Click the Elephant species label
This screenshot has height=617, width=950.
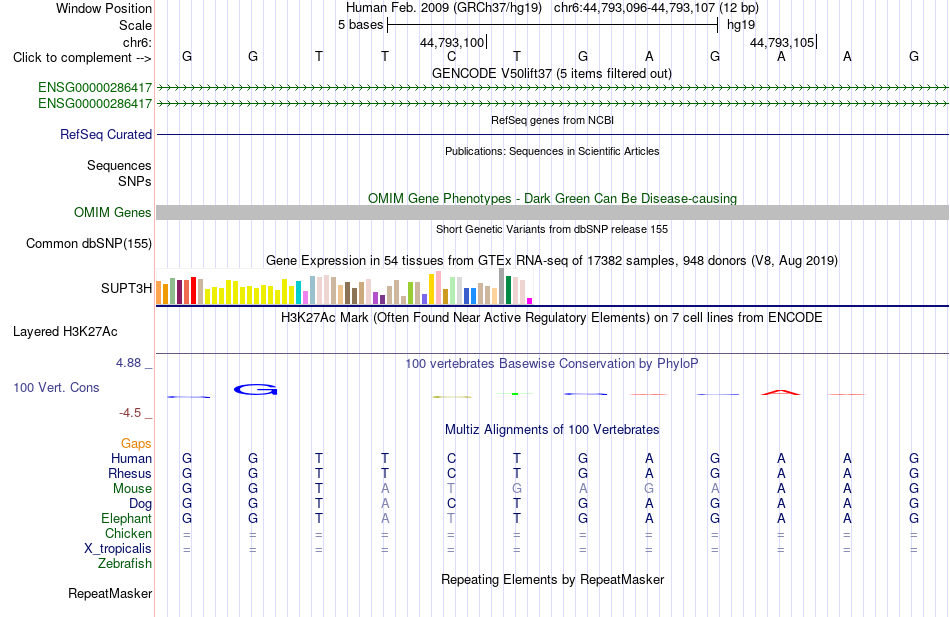[x=126, y=518]
